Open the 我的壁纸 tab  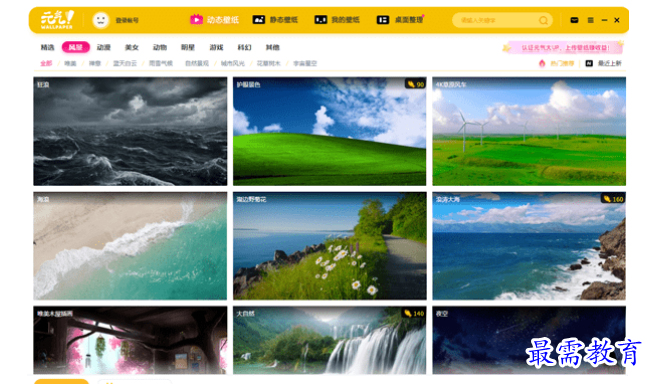(x=345, y=20)
